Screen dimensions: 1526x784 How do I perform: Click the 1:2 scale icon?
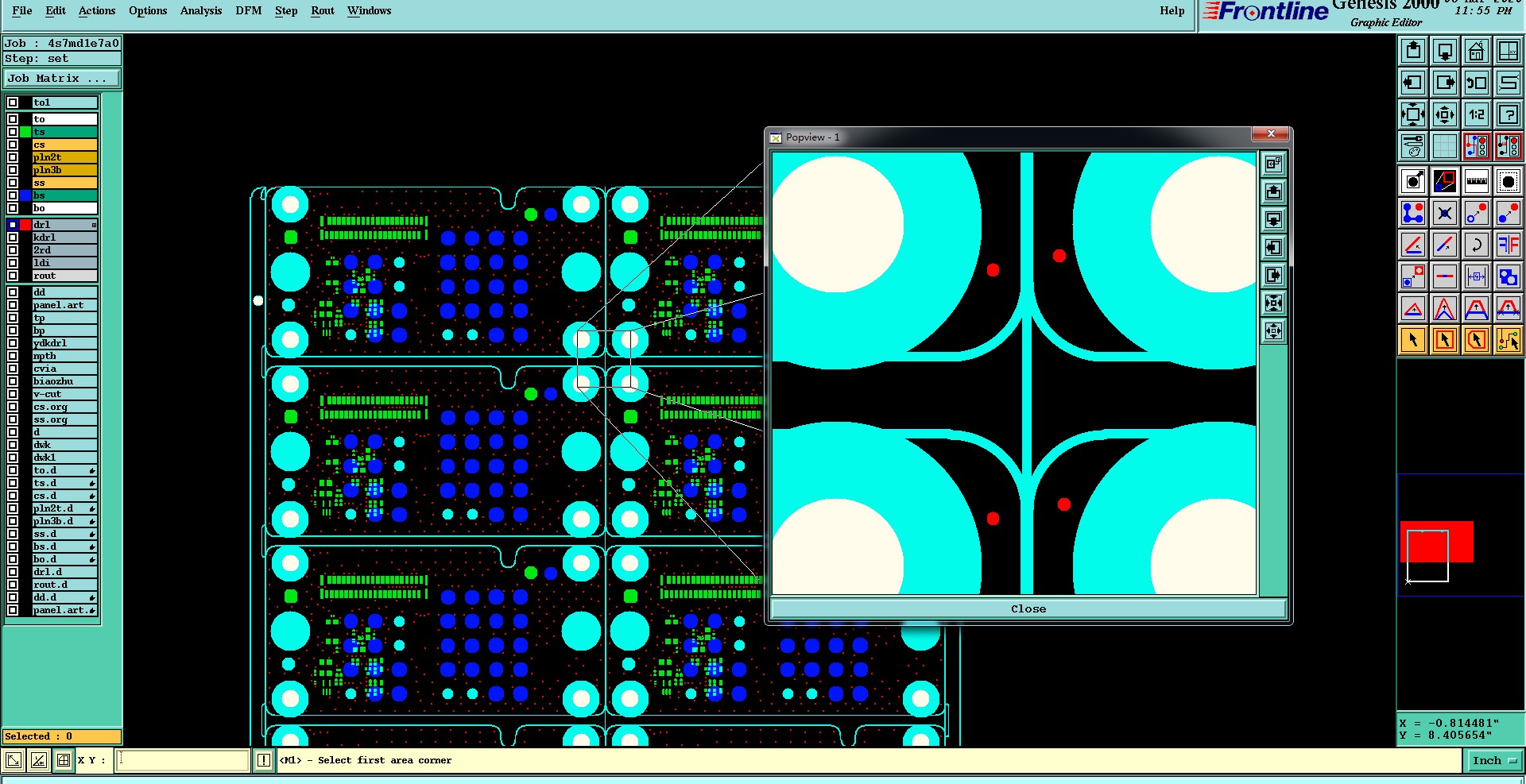[x=1477, y=114]
